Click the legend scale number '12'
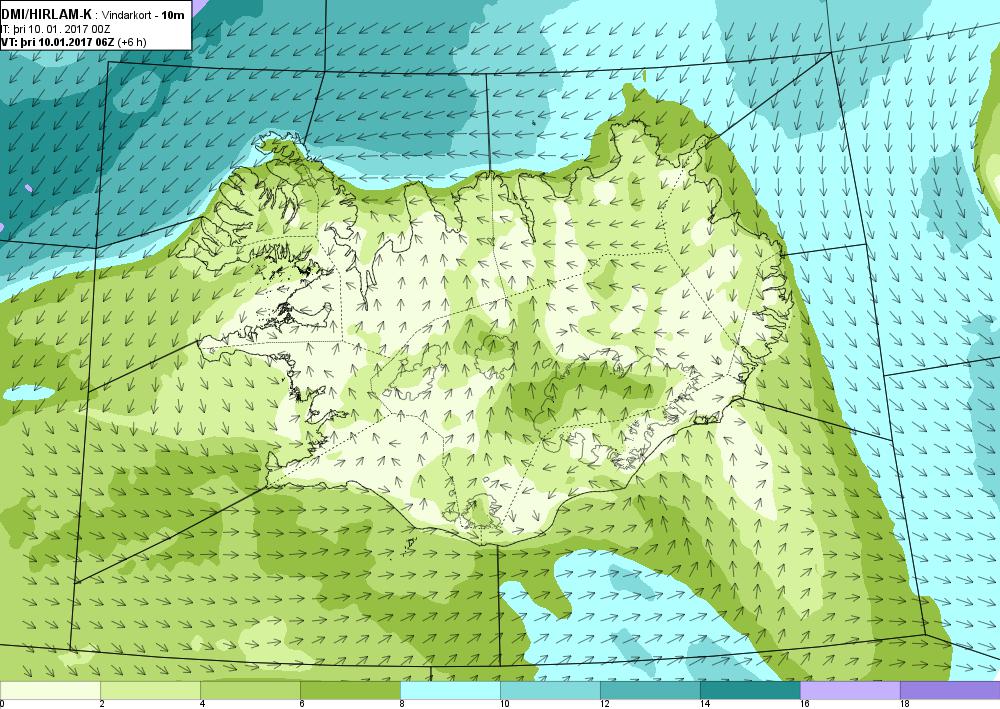1000x709 pixels. pyautogui.click(x=605, y=704)
